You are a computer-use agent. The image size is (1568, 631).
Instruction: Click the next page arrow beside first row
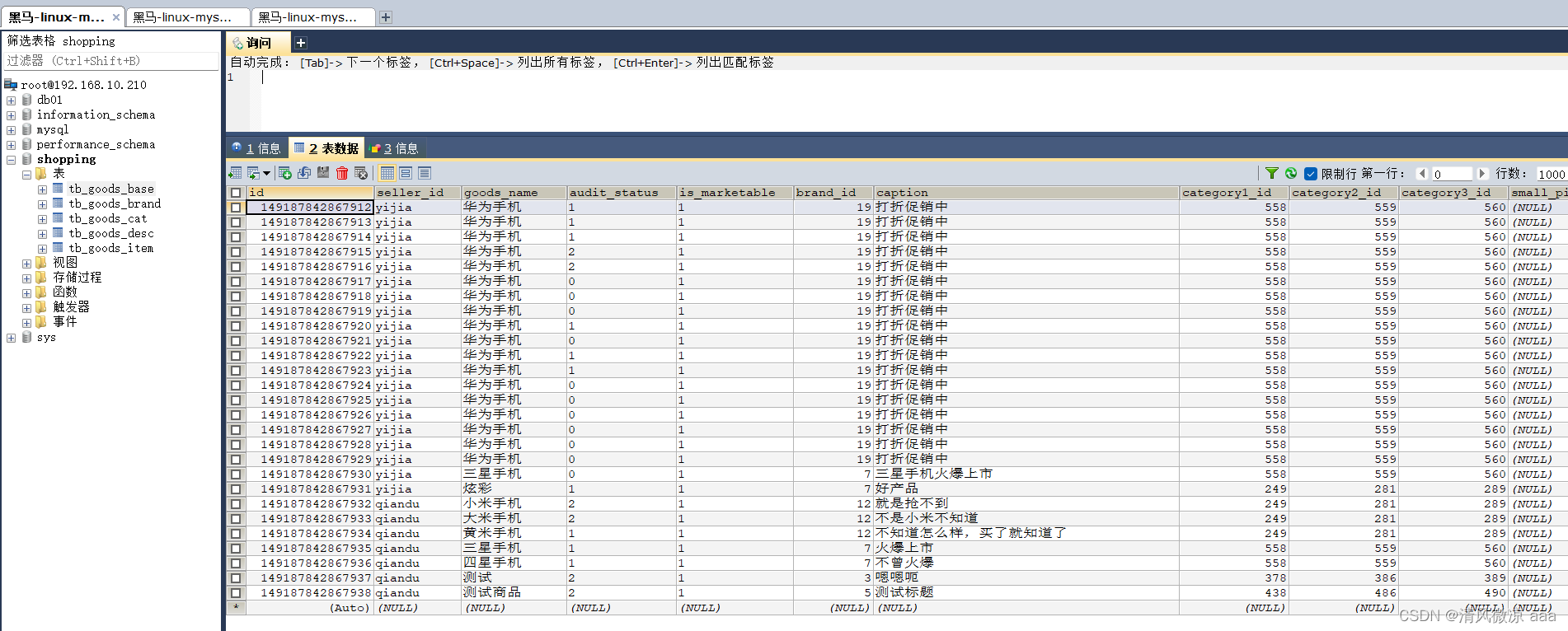tap(1482, 173)
